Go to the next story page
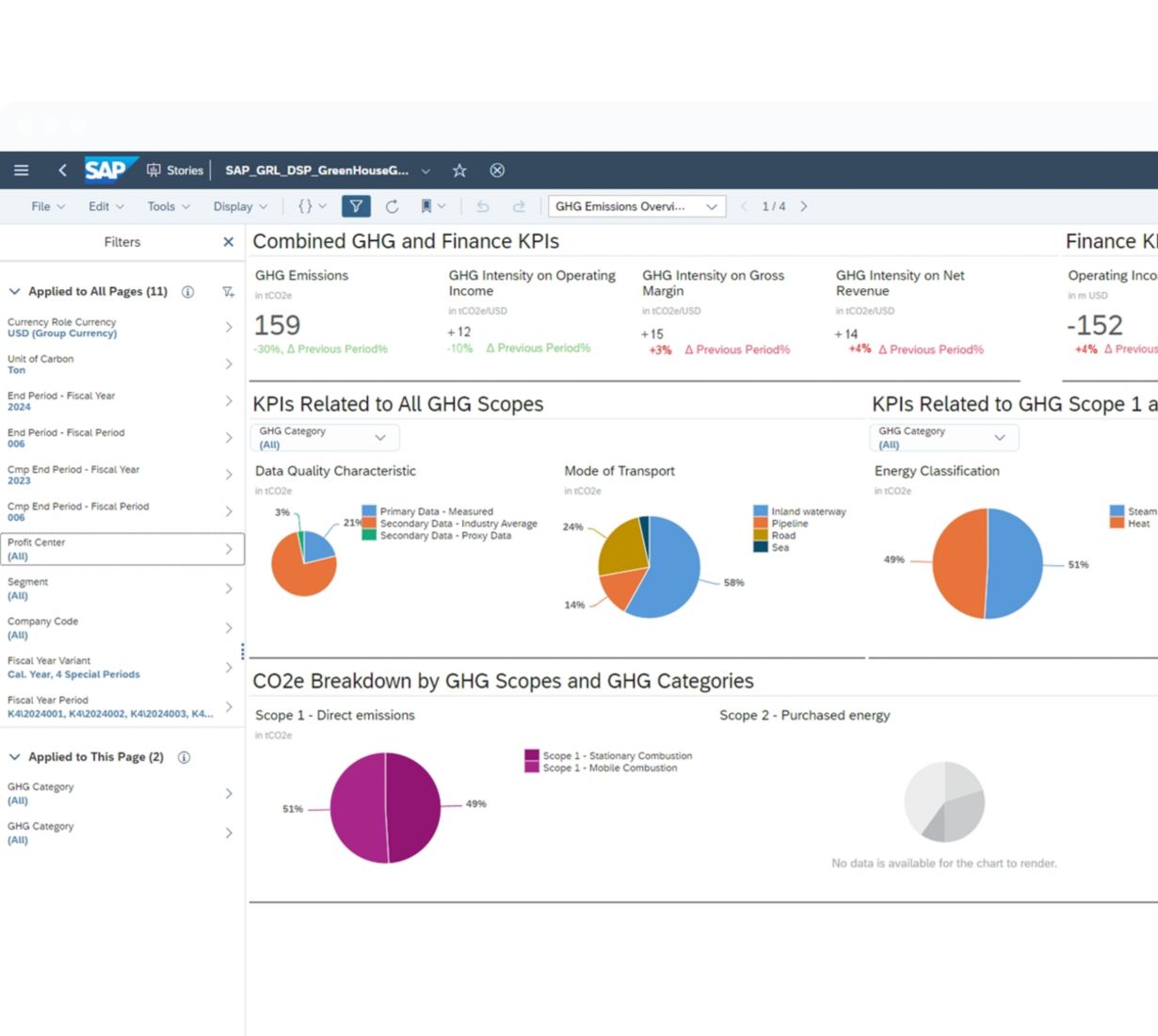Viewport: 1158px width, 1036px height. click(803, 206)
